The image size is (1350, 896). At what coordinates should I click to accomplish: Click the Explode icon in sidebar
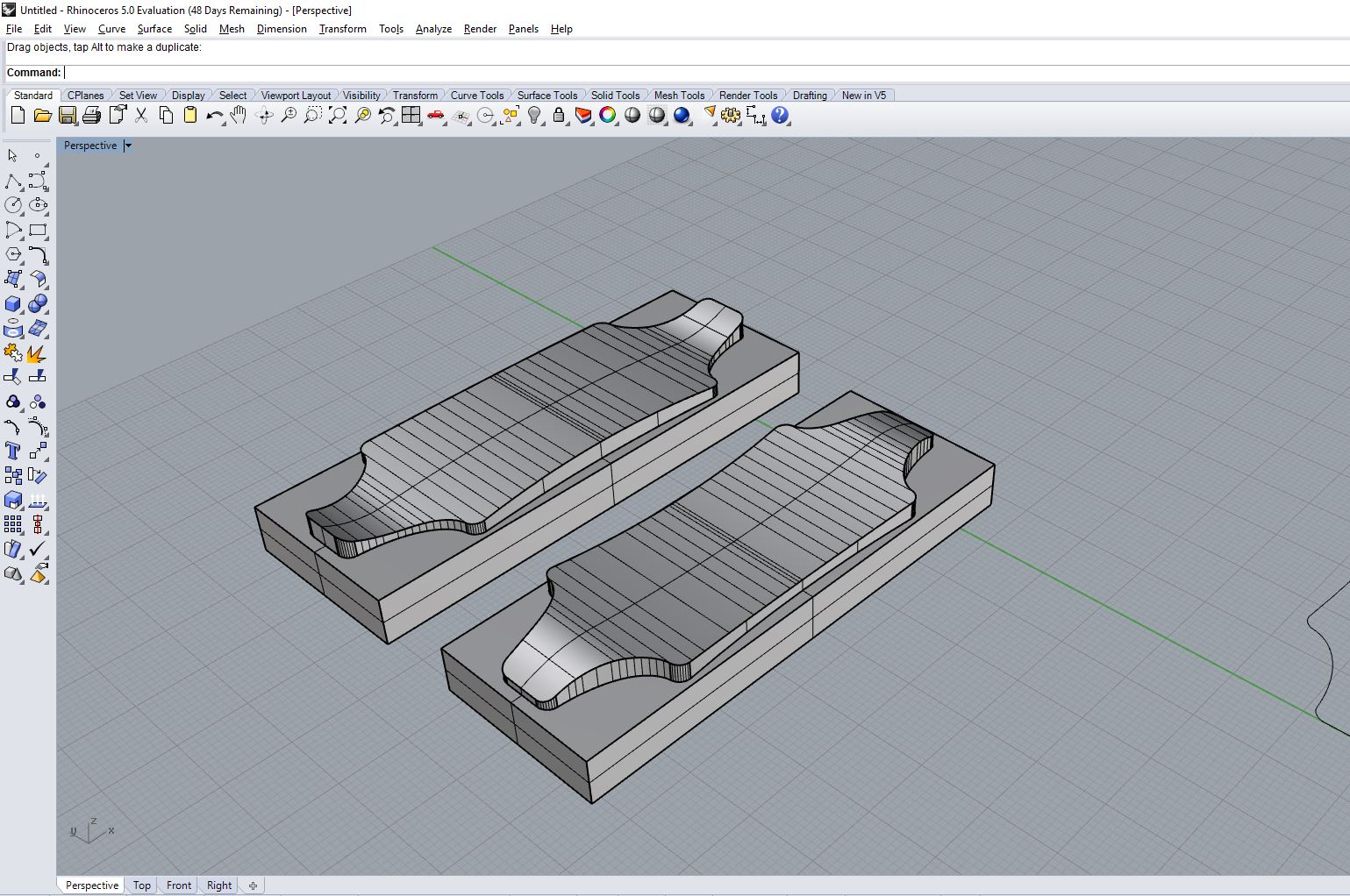38,352
